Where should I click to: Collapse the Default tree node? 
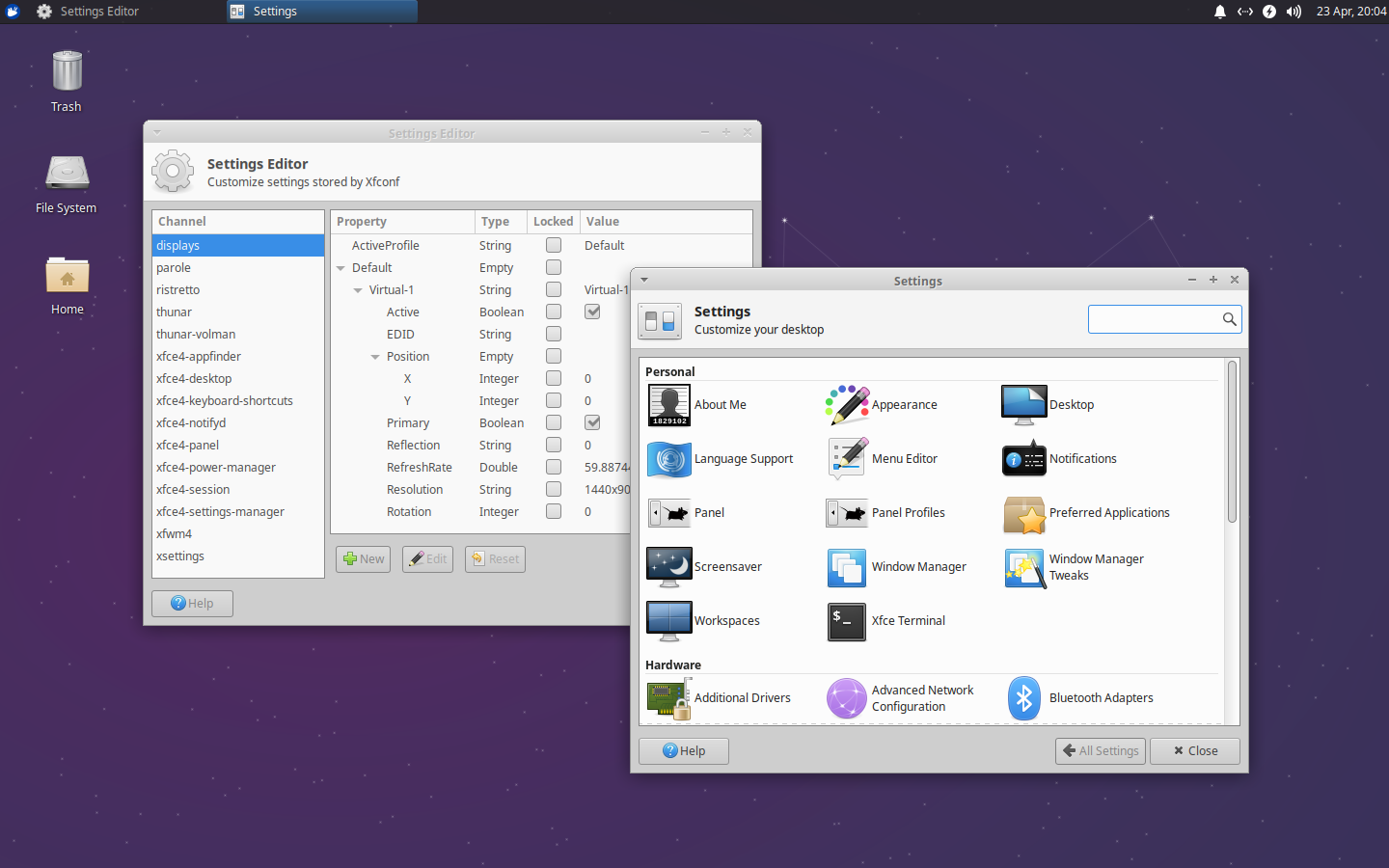point(340,267)
